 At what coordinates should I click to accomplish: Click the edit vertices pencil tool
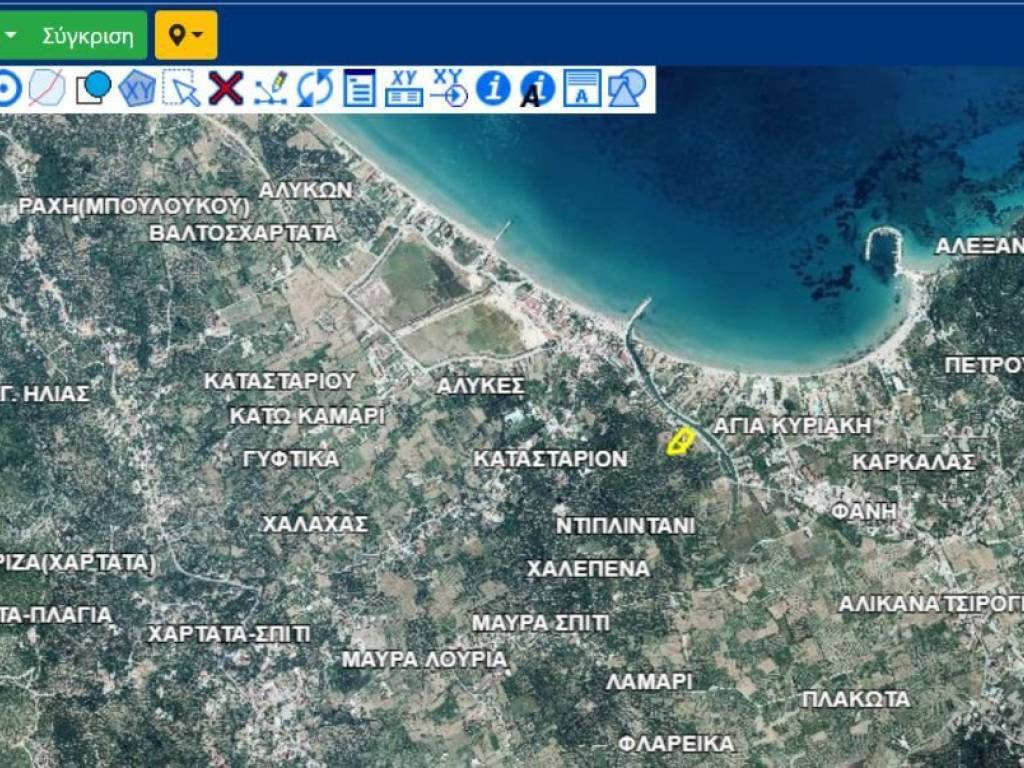click(270, 89)
